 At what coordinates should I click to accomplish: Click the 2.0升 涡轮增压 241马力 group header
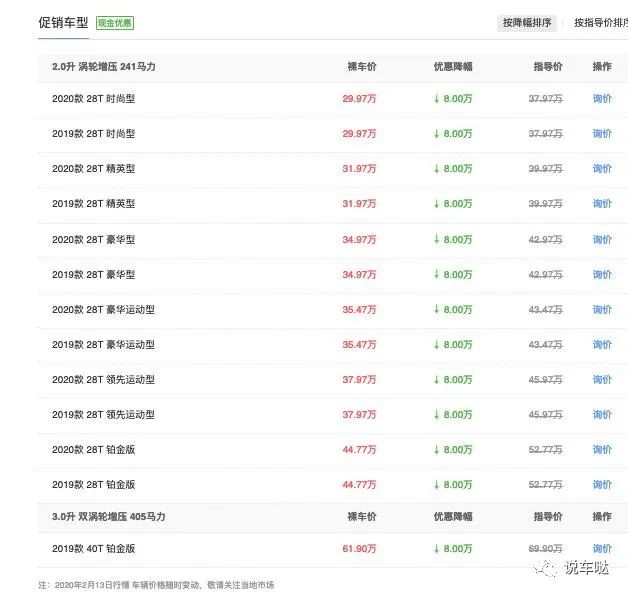pyautogui.click(x=104, y=66)
